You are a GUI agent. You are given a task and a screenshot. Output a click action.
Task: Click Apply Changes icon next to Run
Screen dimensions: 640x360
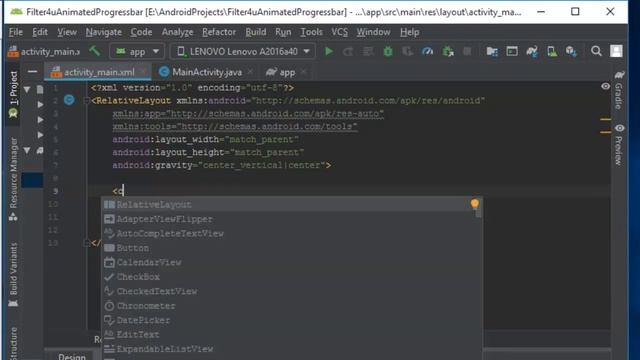click(x=348, y=51)
